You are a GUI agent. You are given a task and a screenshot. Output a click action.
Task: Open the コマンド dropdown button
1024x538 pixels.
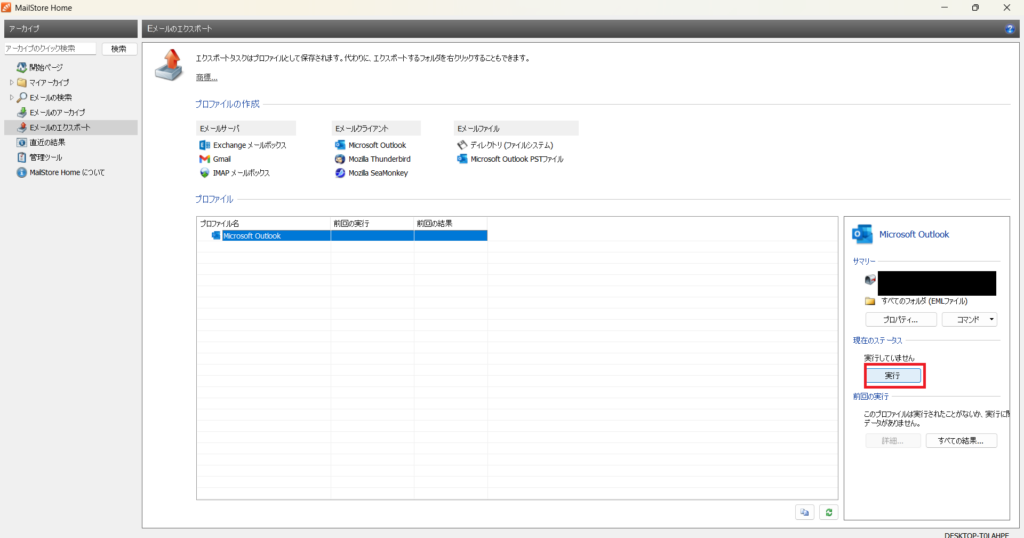pyautogui.click(x=969, y=320)
